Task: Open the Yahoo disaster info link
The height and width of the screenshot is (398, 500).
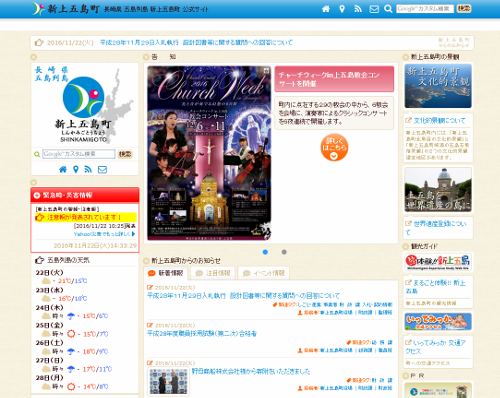Action: pyautogui.click(x=104, y=234)
